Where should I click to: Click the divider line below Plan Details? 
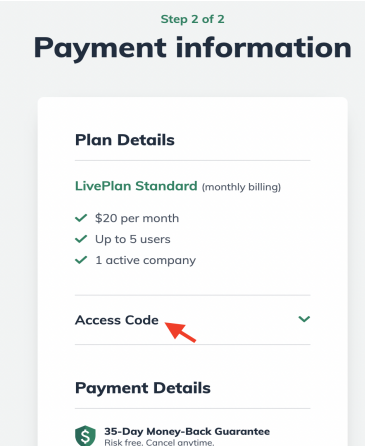(x=193, y=160)
